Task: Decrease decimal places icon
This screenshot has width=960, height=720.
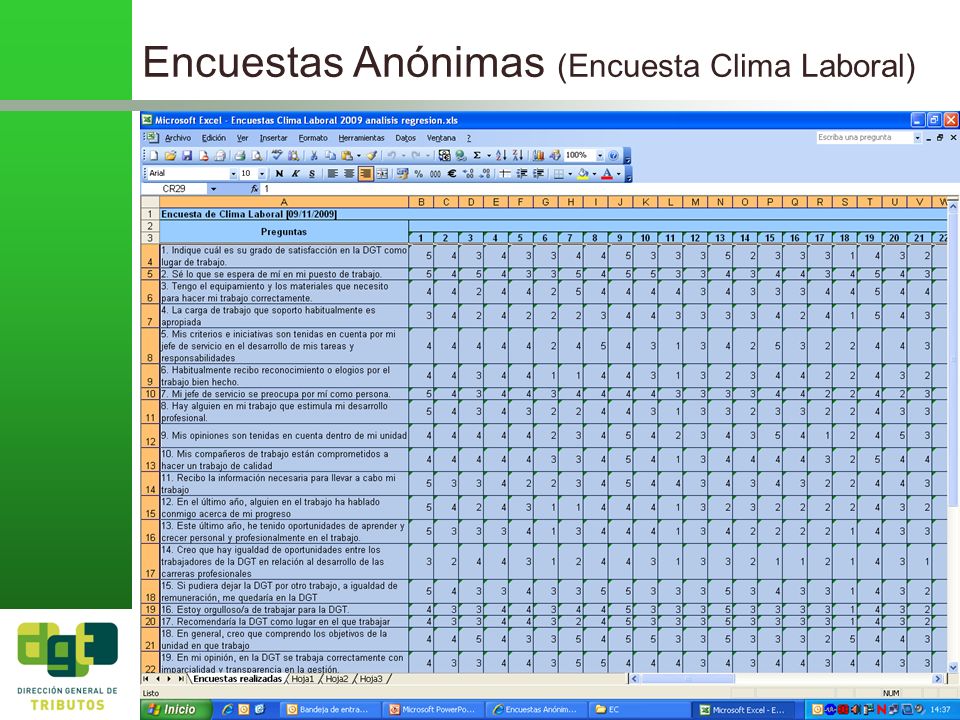Action: tap(485, 174)
